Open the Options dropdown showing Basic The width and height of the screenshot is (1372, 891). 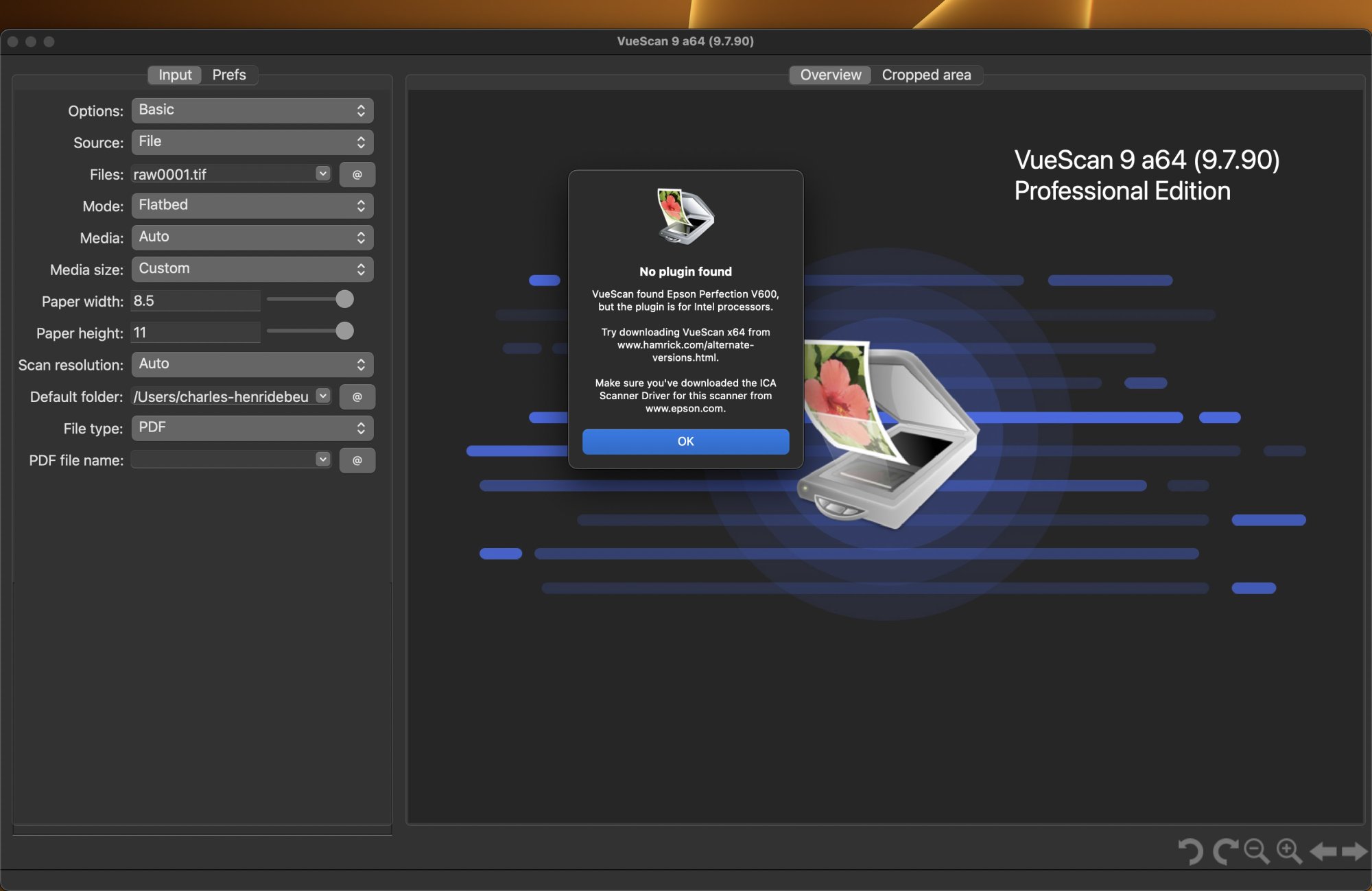(252, 110)
